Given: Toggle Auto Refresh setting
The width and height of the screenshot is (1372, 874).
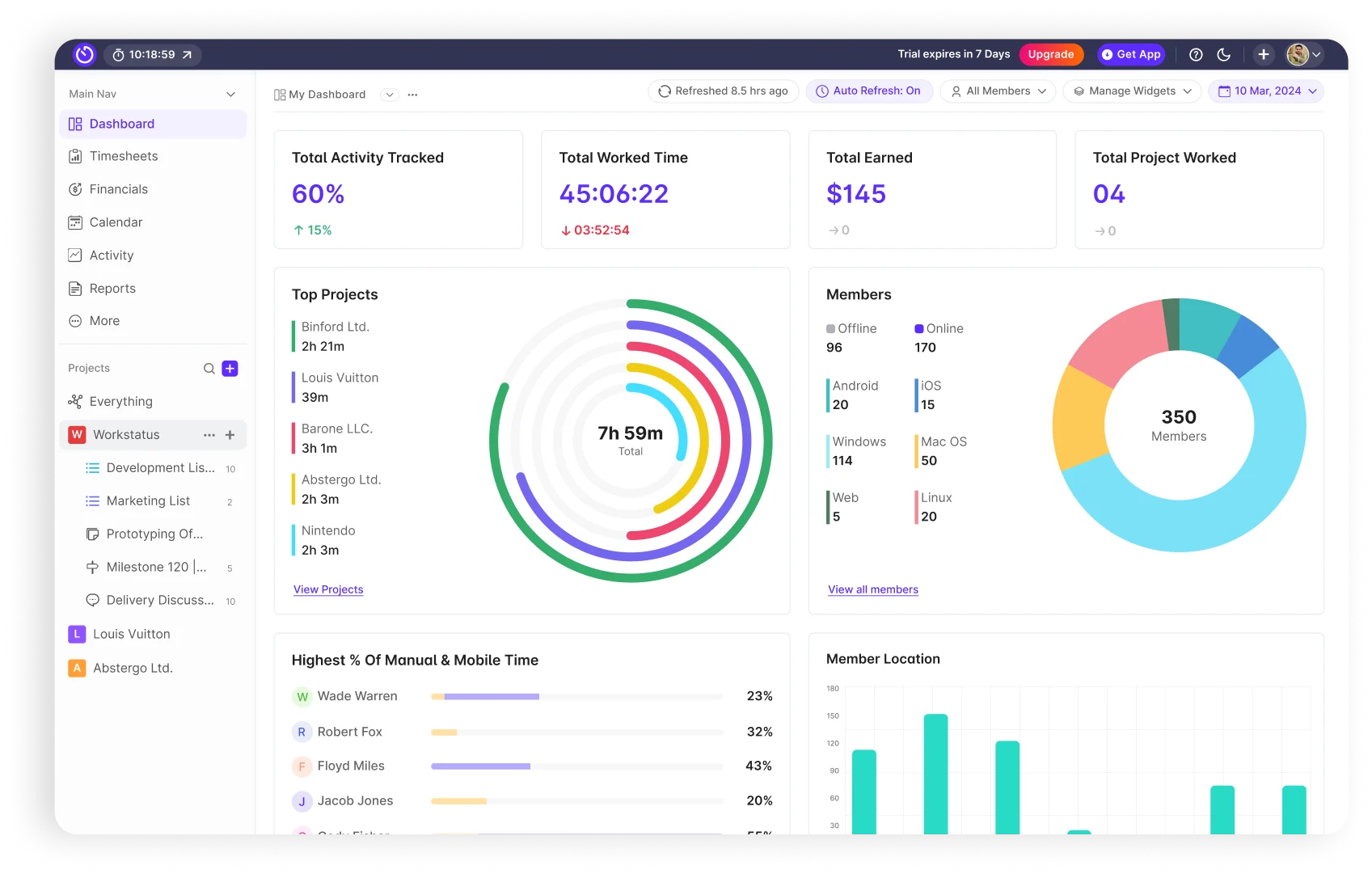Looking at the screenshot, I should 868,91.
